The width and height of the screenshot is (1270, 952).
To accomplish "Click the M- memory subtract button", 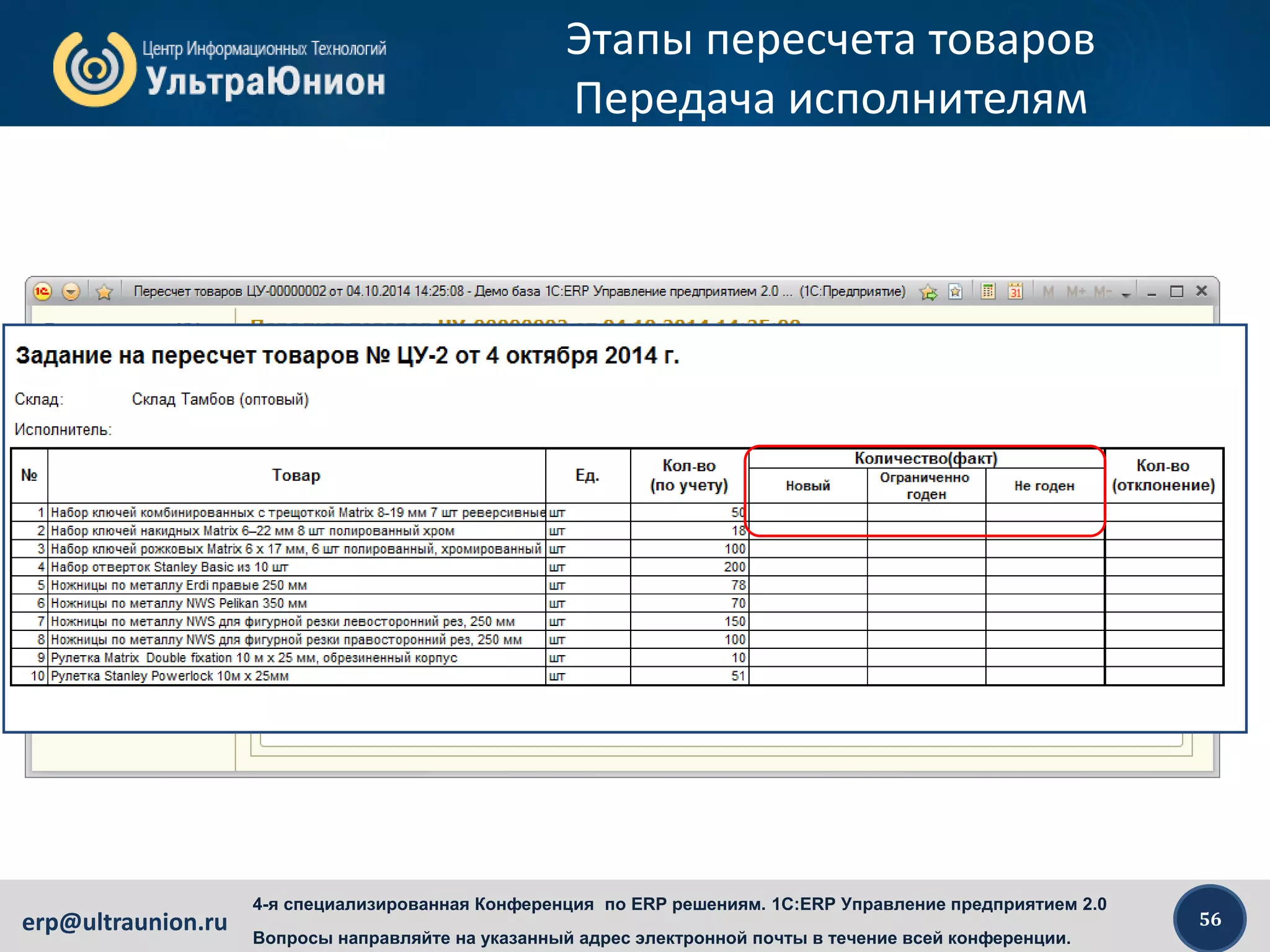I will 1103,291.
